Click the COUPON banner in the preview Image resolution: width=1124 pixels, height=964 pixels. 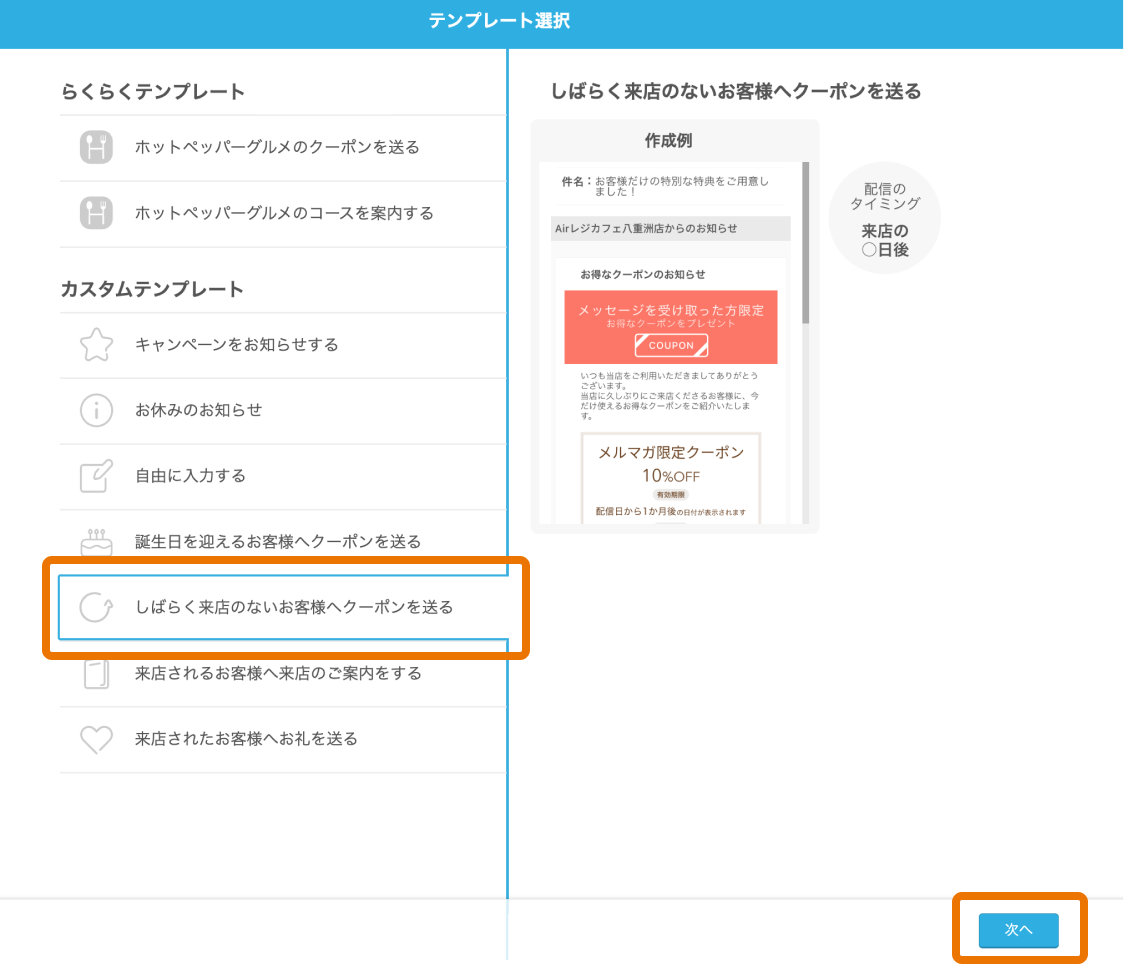click(671, 327)
